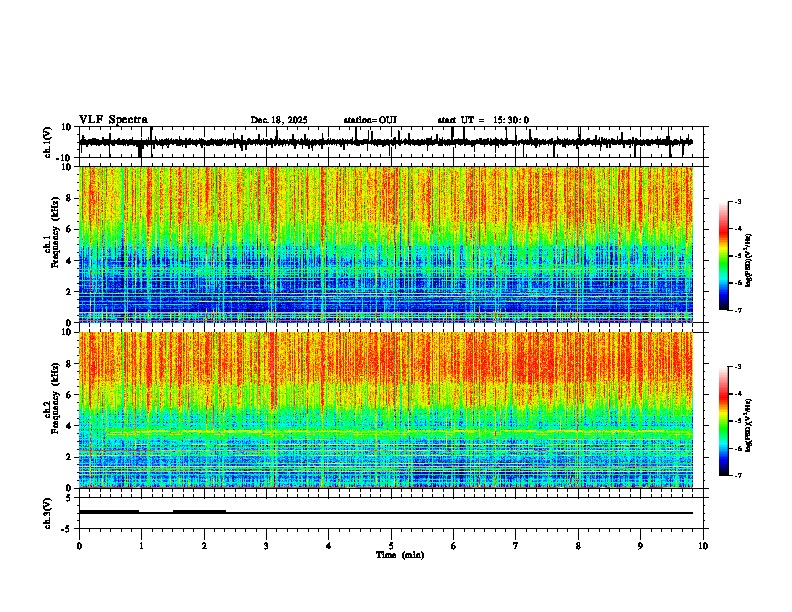Screen dimensions: 792x612
Task: Click the ch.1 "Frequency (kHz)" axis label
Action: [54, 232]
